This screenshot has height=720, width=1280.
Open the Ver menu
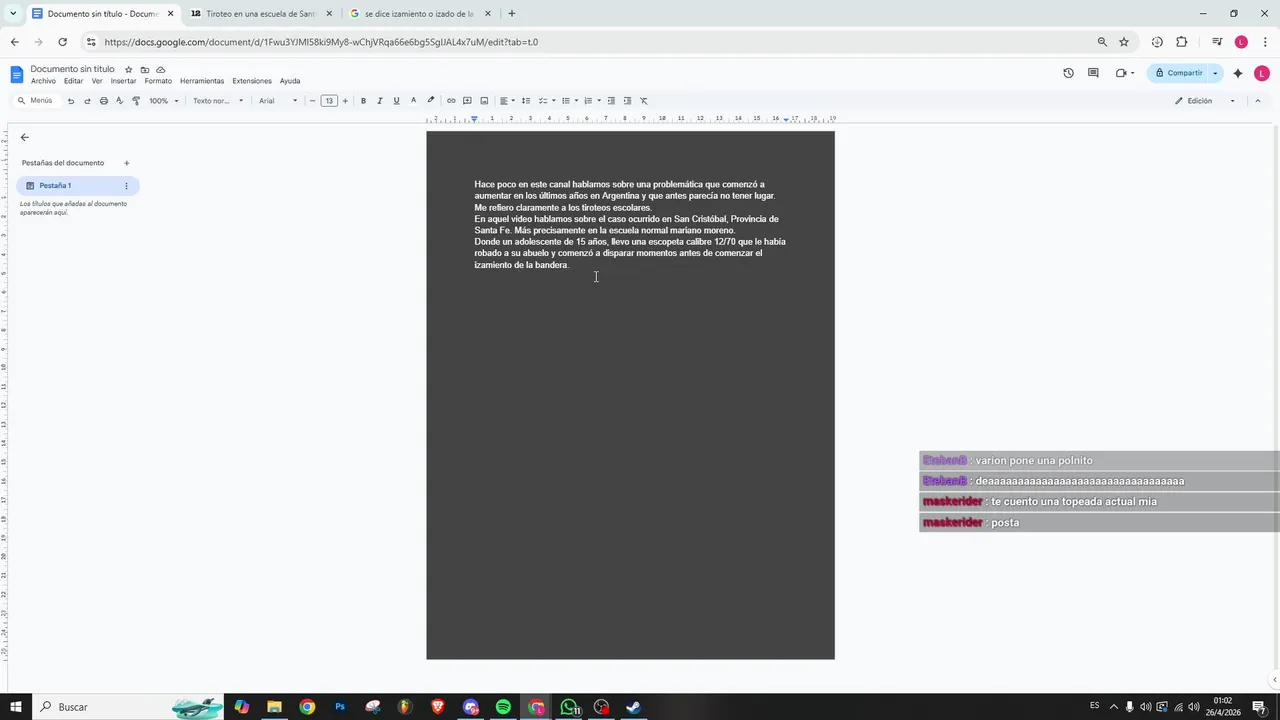[97, 81]
